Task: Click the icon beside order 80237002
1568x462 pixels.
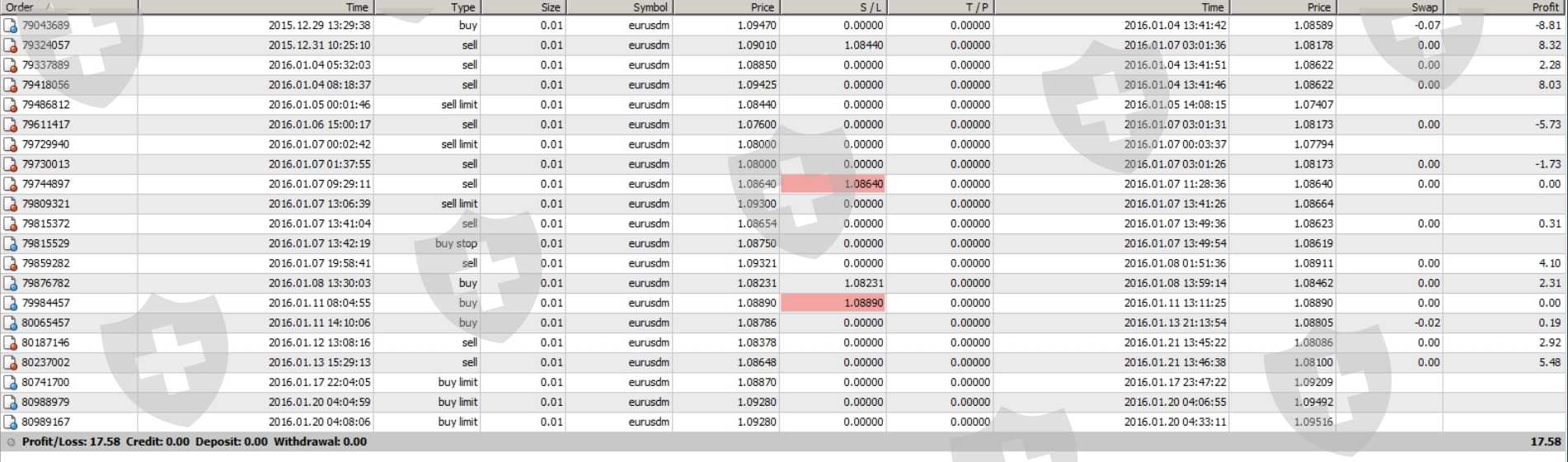Action: [x=11, y=362]
